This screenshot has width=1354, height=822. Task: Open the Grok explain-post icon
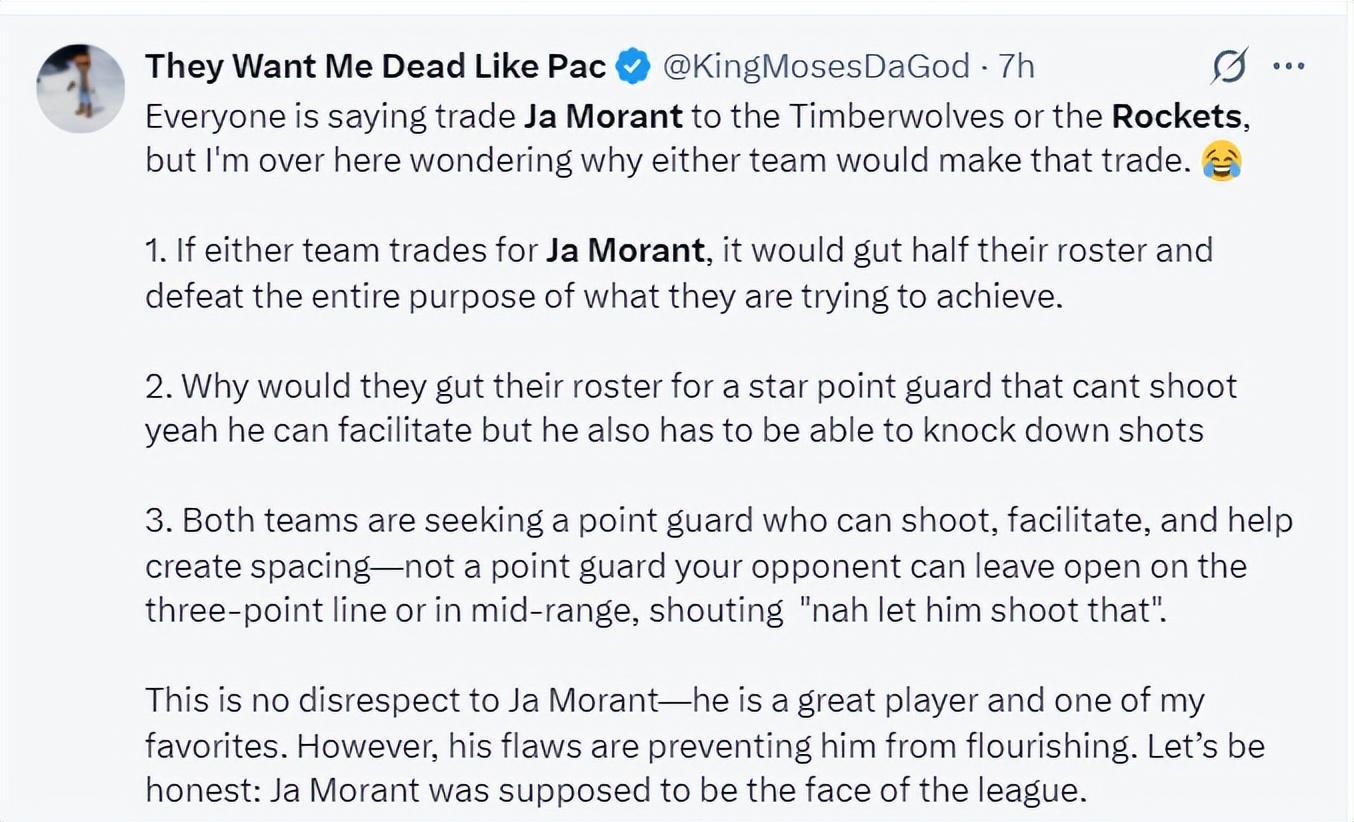pos(1228,66)
